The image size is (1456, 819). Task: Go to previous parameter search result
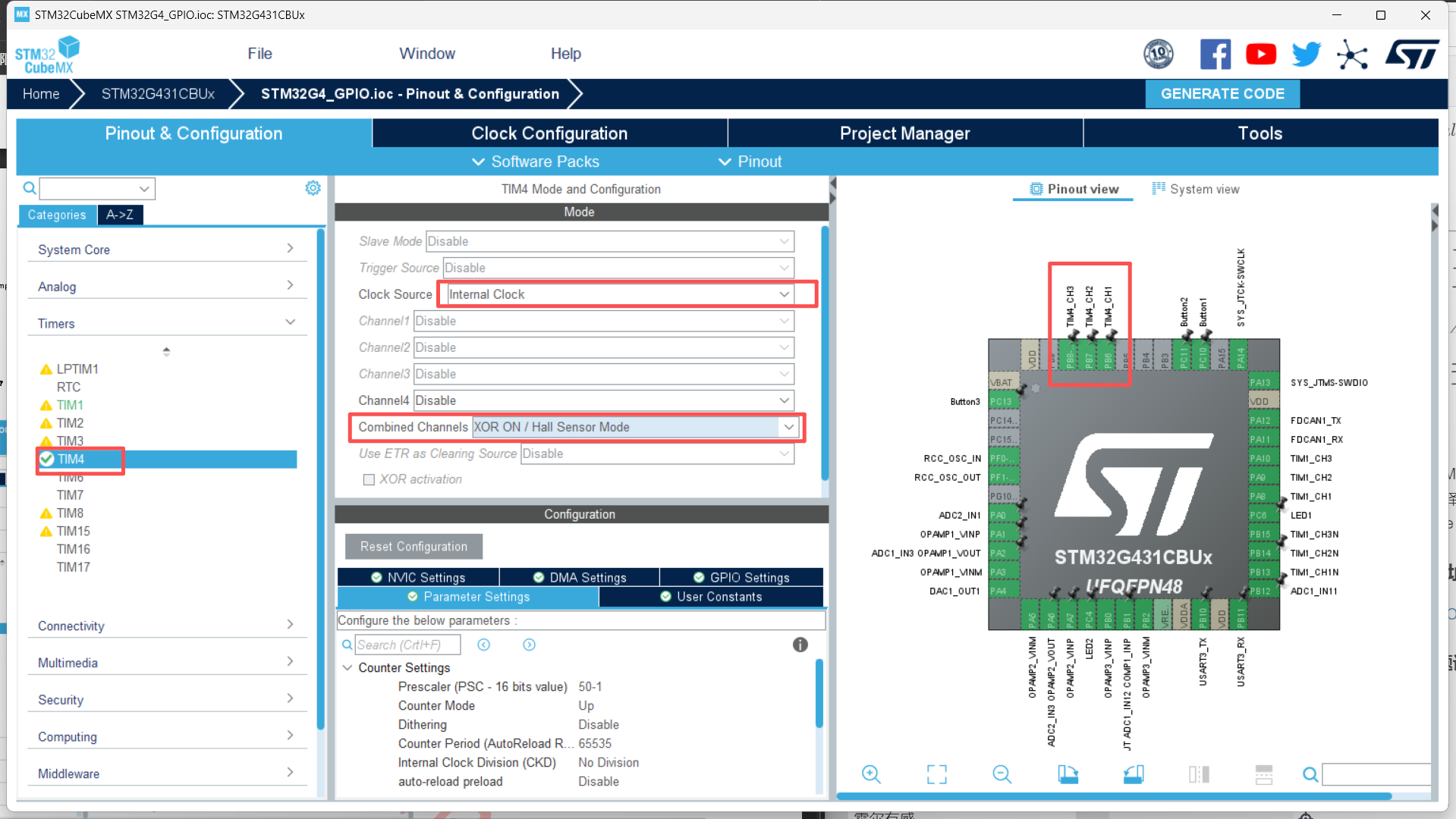[483, 645]
